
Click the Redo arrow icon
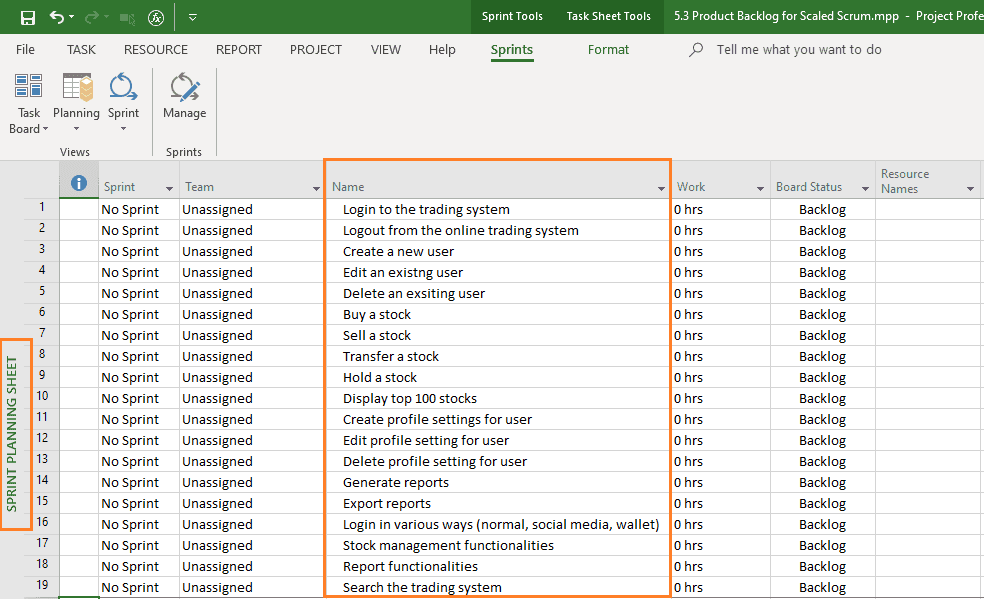92,17
